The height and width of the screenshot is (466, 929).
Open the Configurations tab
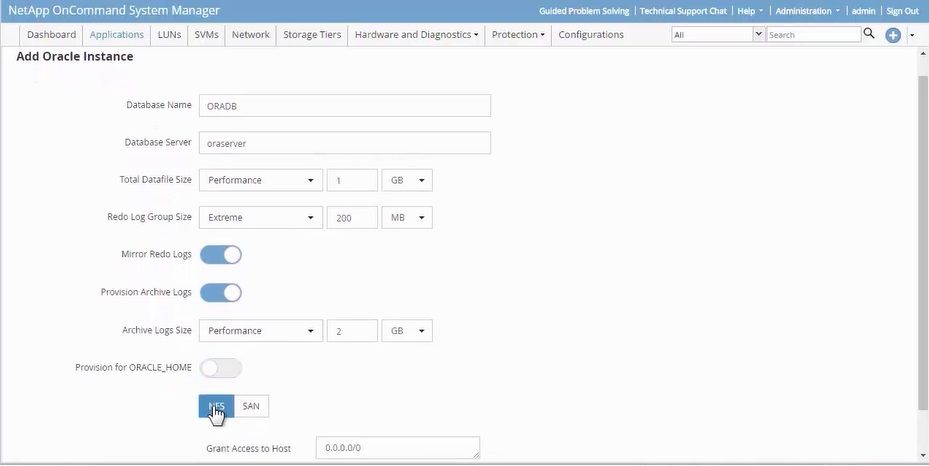(x=591, y=34)
